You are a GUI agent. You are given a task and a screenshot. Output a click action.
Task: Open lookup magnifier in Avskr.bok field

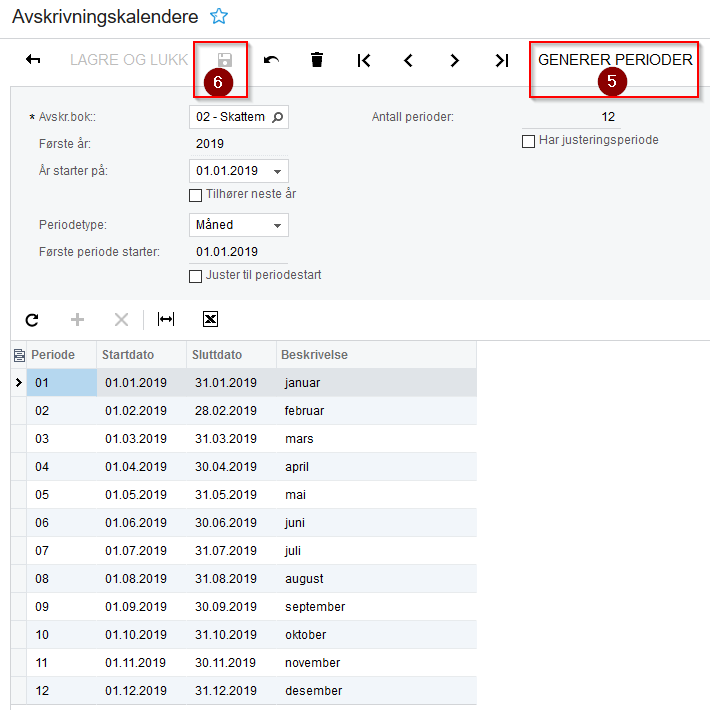[x=278, y=117]
